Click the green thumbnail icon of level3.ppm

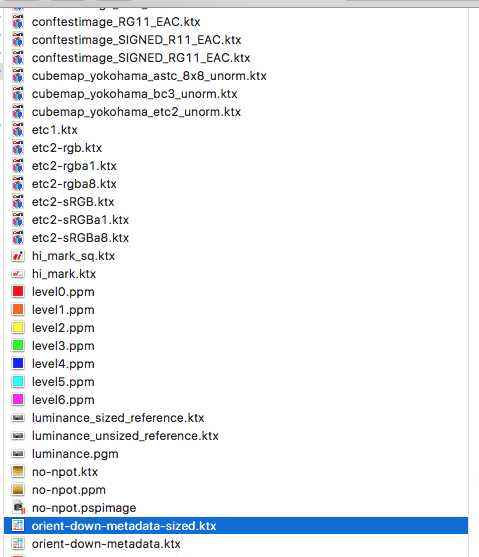tap(18, 346)
